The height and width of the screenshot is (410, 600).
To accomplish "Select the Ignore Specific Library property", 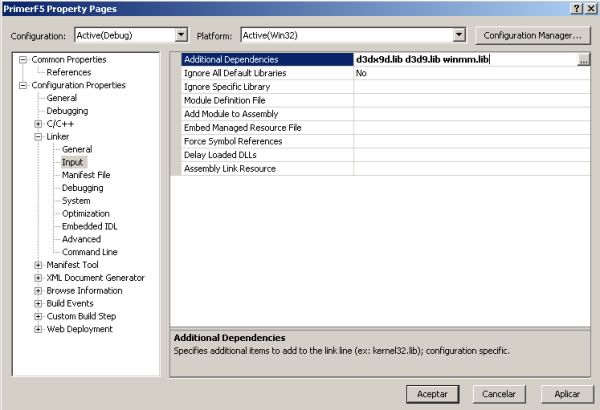I will (267, 87).
